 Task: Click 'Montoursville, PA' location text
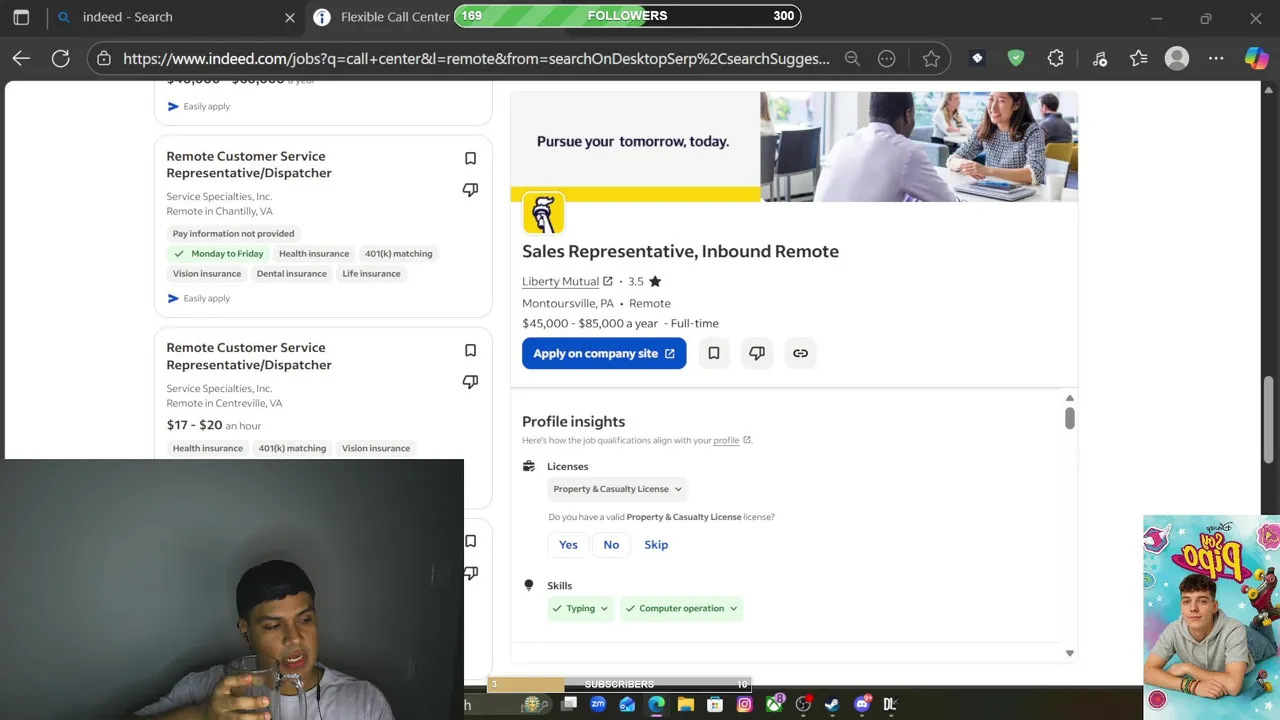pyautogui.click(x=568, y=303)
